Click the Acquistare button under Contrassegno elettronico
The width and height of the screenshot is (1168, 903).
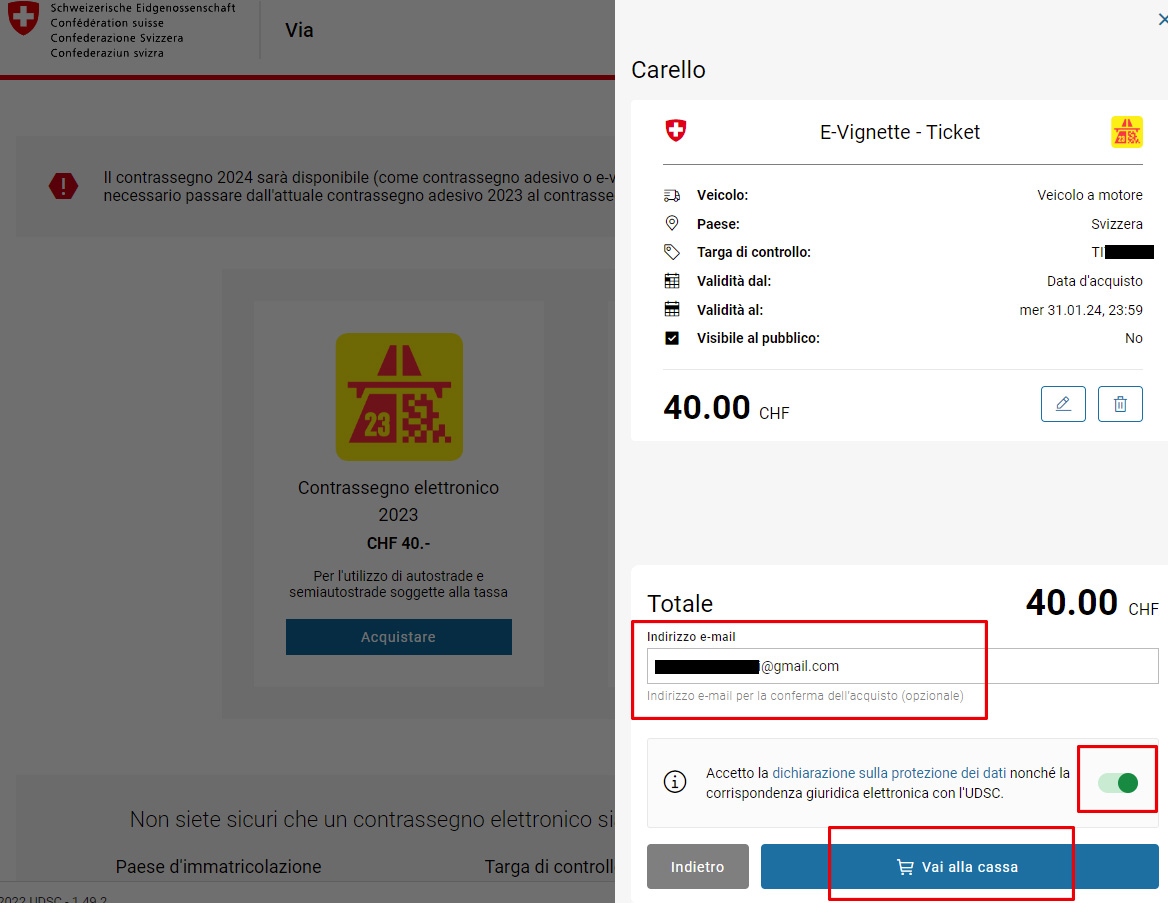tap(399, 637)
